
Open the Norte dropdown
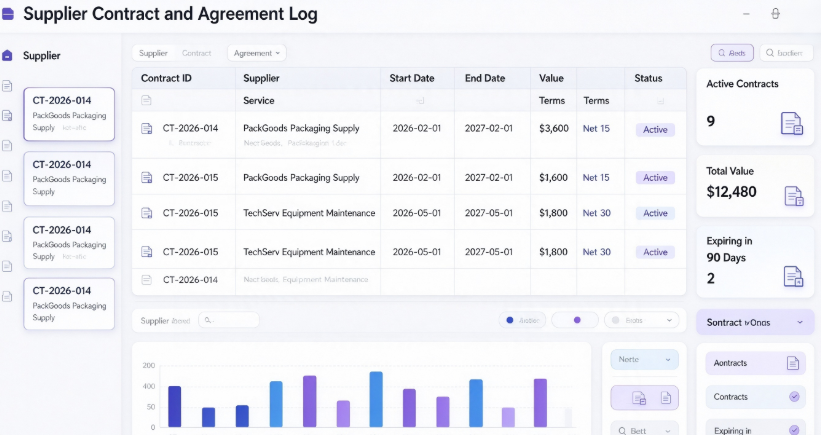(645, 360)
